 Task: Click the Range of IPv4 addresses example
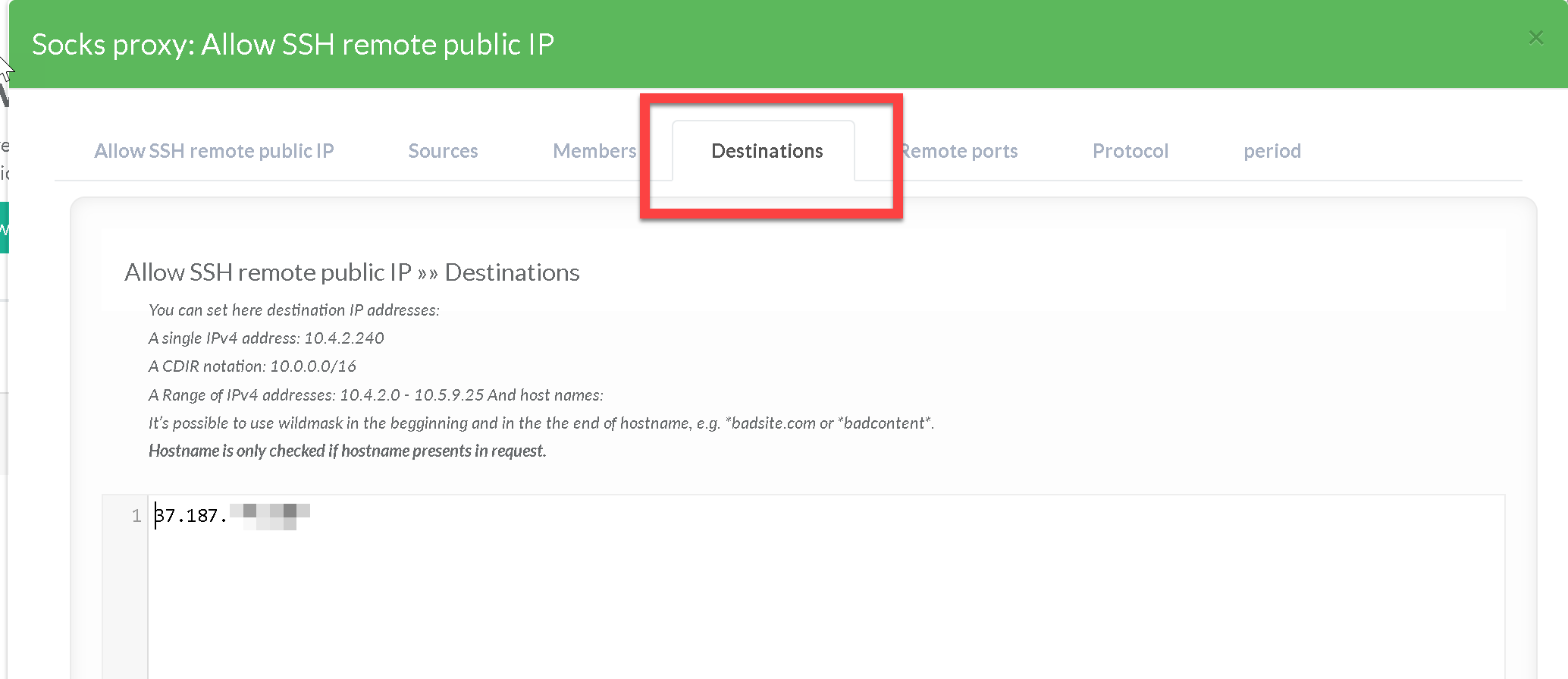tap(375, 395)
